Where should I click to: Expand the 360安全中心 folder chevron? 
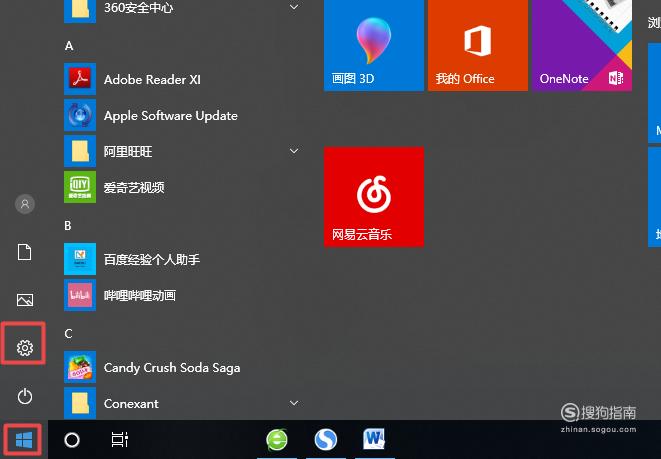(294, 7)
